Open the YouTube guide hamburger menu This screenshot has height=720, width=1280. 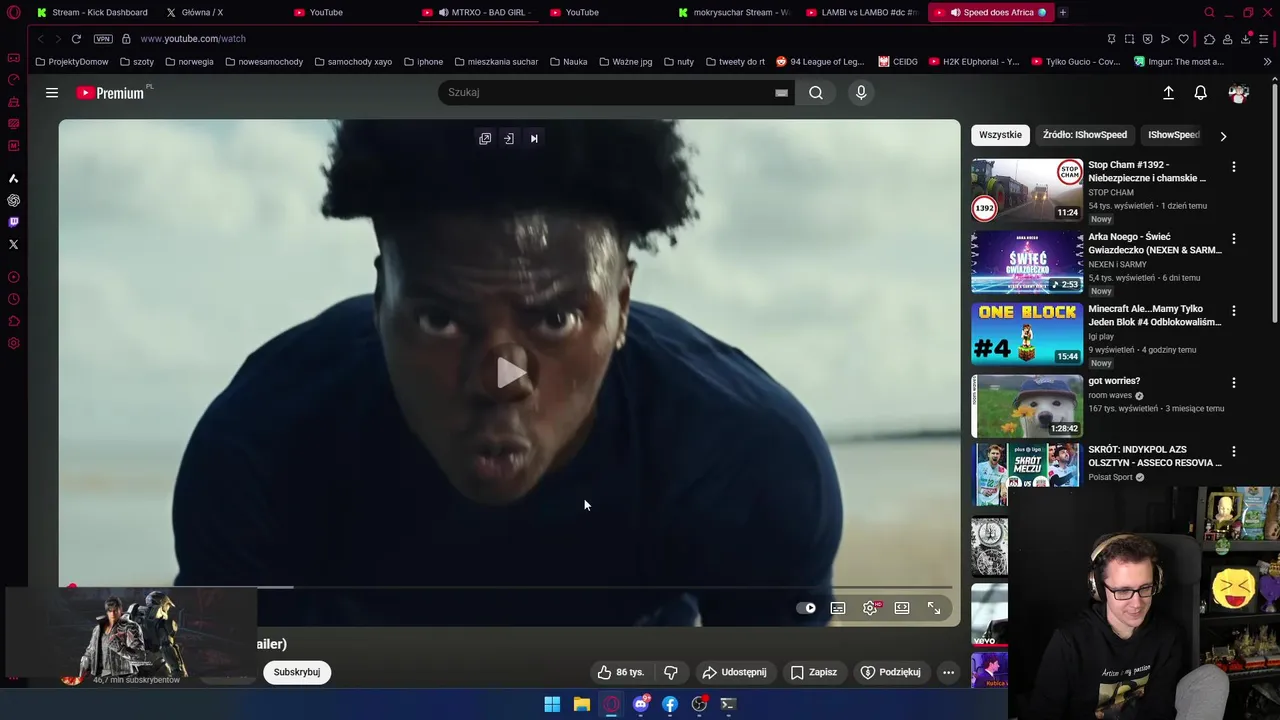52,93
